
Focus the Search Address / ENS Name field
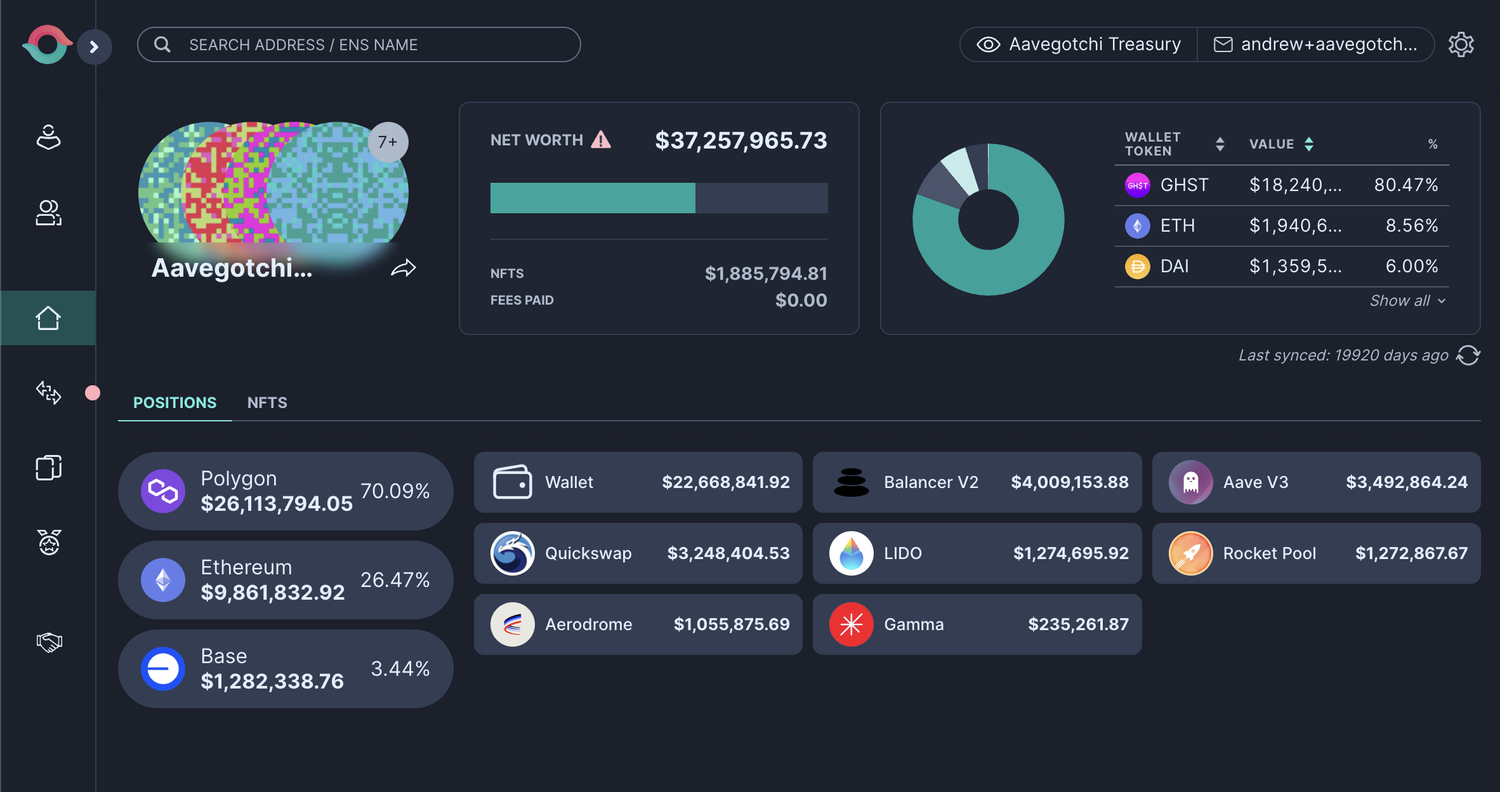click(359, 45)
